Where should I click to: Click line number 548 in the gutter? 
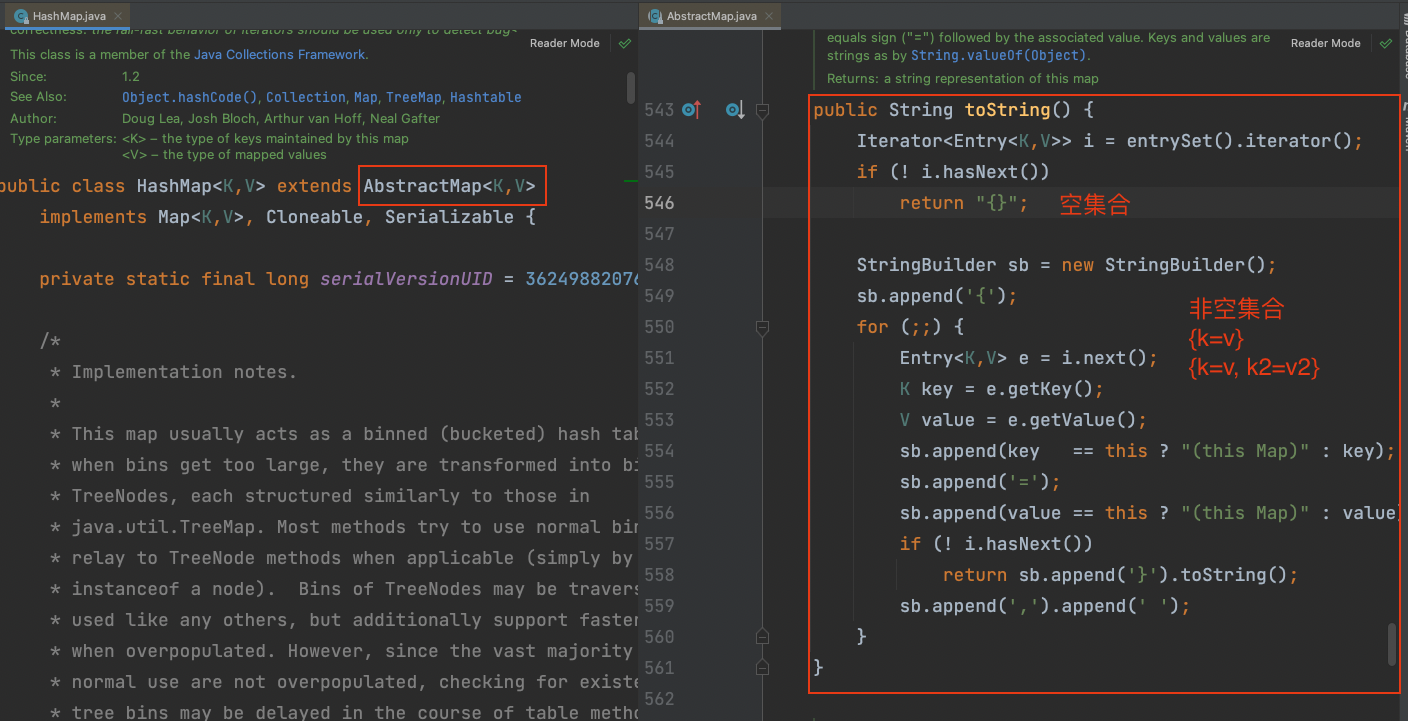[659, 265]
